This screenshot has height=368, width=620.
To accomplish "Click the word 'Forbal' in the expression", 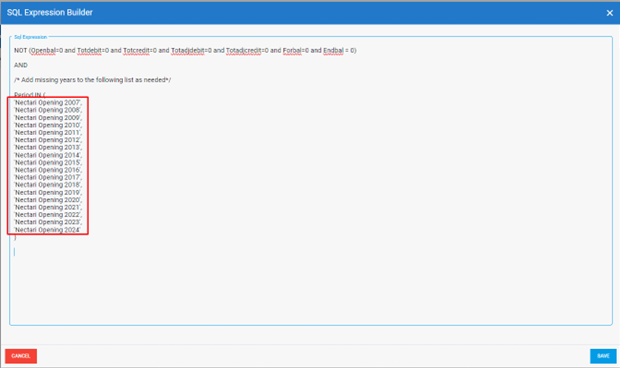I will point(292,51).
